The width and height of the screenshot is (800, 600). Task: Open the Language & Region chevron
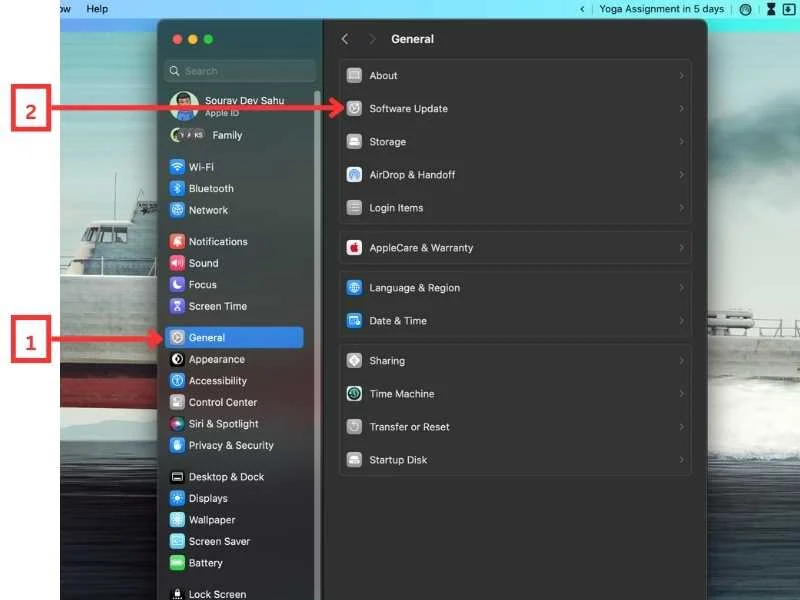tap(681, 288)
